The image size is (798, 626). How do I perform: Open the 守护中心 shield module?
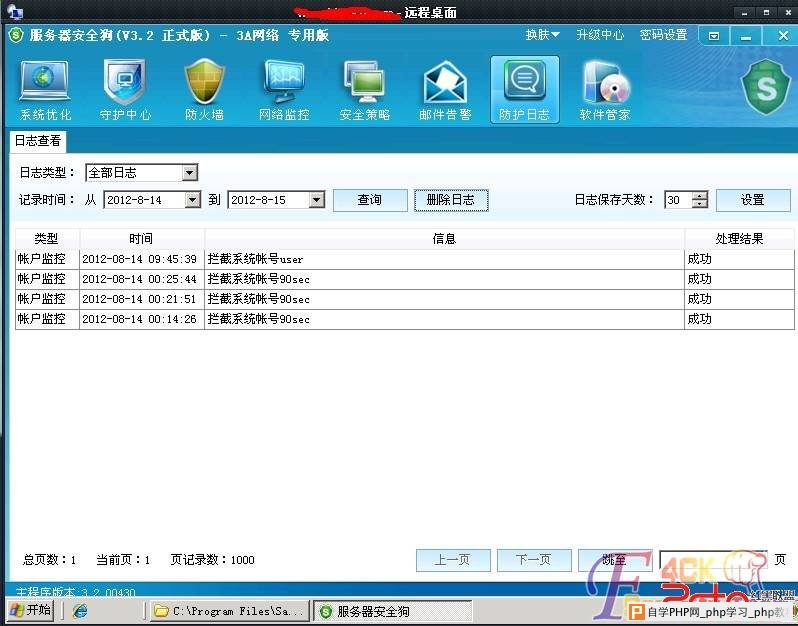pyautogui.click(x=125, y=91)
